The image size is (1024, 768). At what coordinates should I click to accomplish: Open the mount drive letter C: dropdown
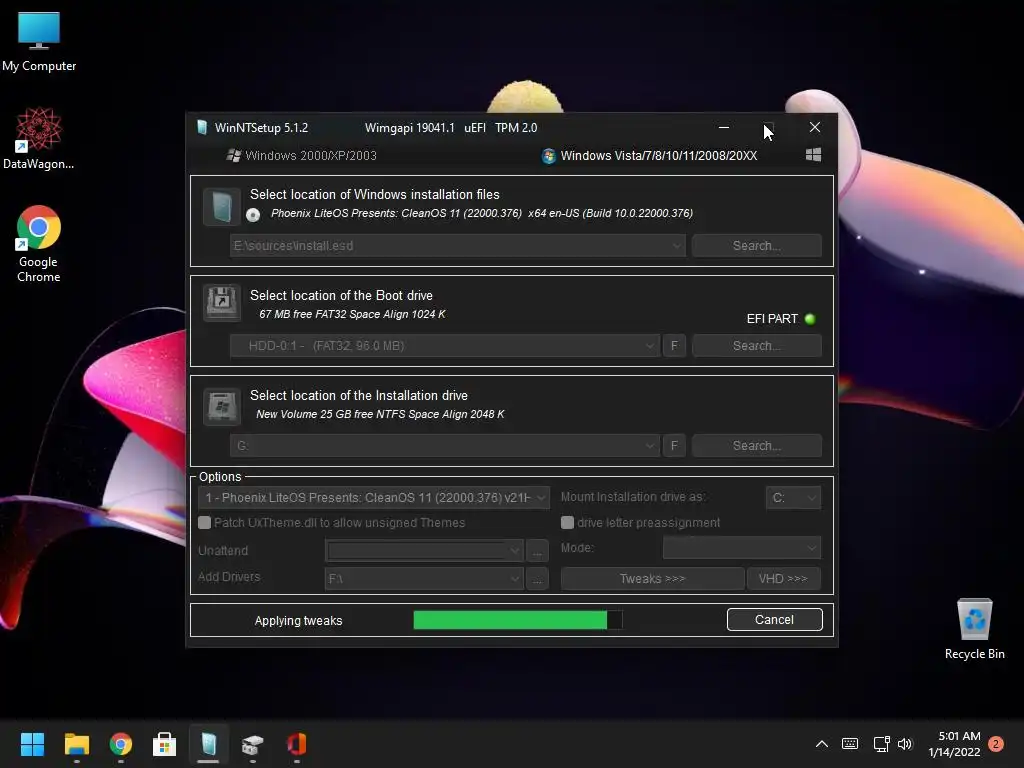[x=793, y=498]
